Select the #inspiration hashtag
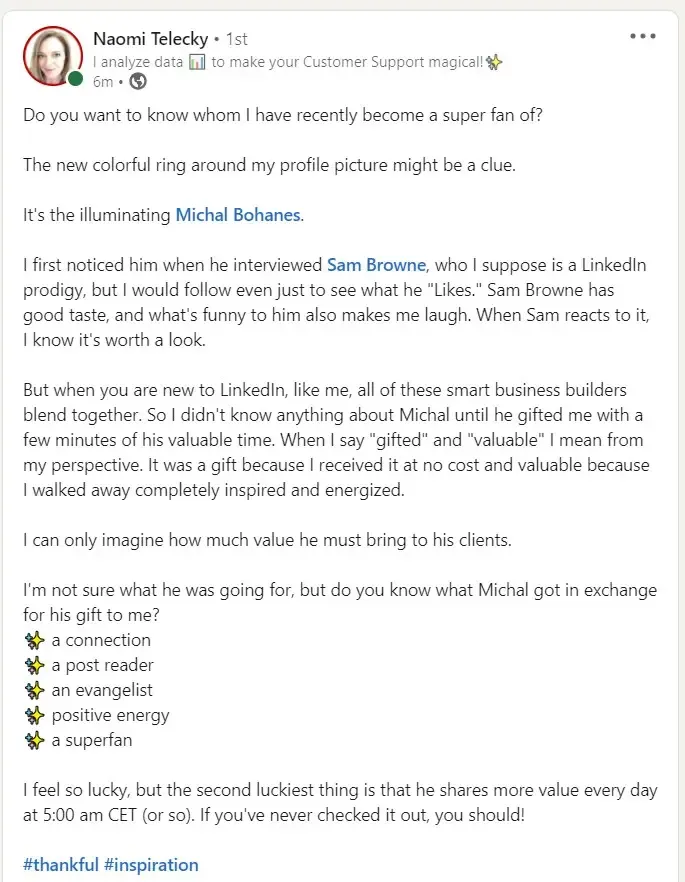The width and height of the screenshot is (685, 882). 151,865
